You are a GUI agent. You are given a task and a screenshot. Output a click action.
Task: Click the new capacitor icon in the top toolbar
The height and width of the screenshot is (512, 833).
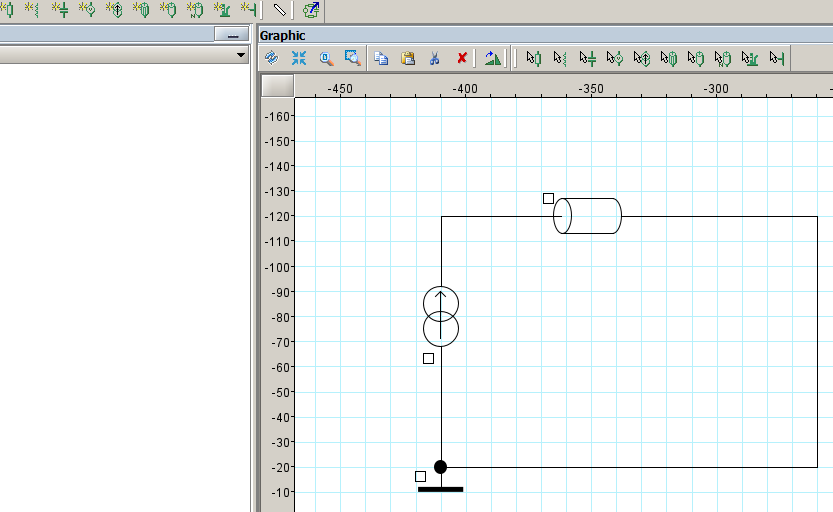61,10
